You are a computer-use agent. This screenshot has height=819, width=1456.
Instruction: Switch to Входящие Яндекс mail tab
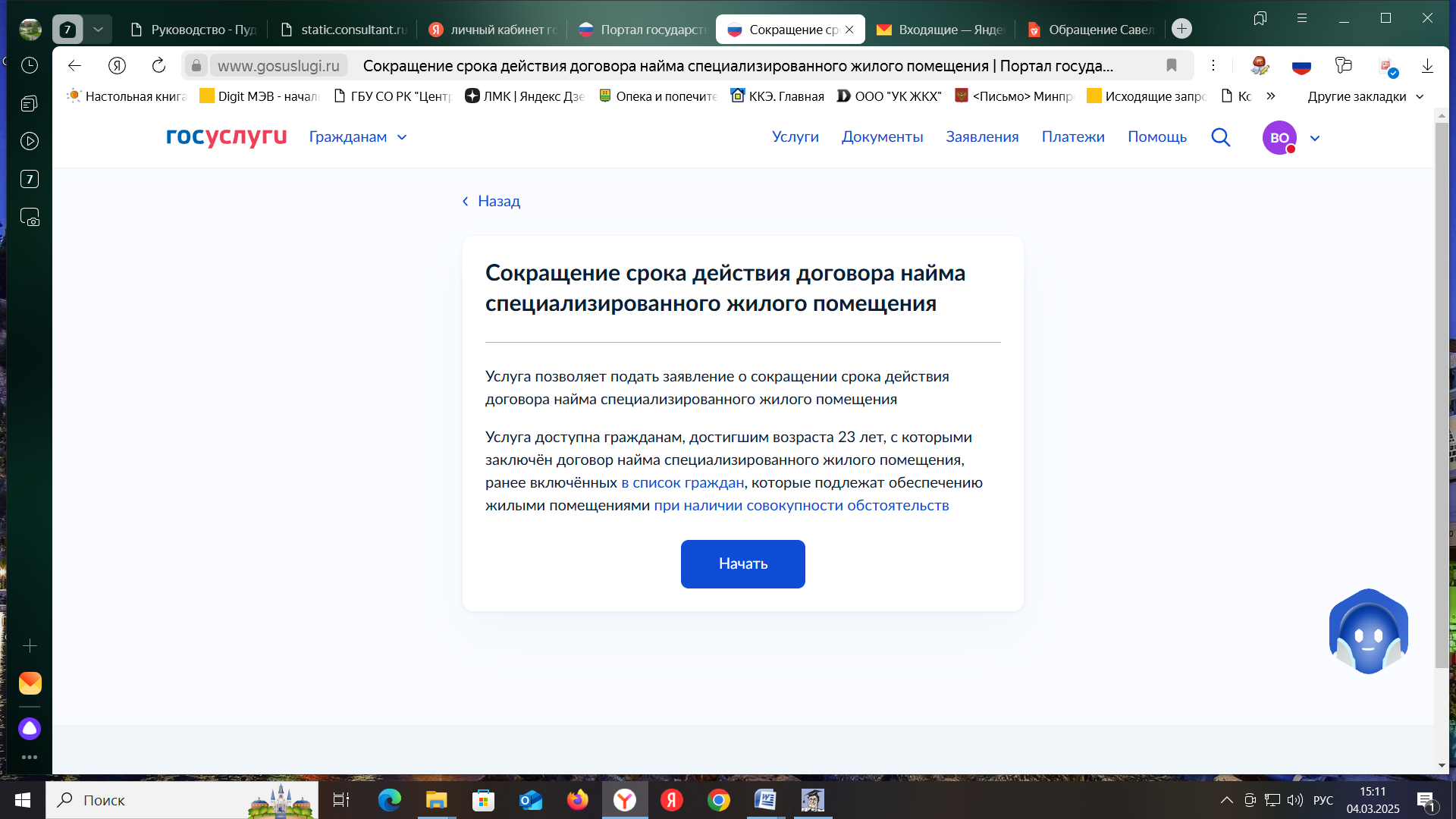tap(940, 30)
